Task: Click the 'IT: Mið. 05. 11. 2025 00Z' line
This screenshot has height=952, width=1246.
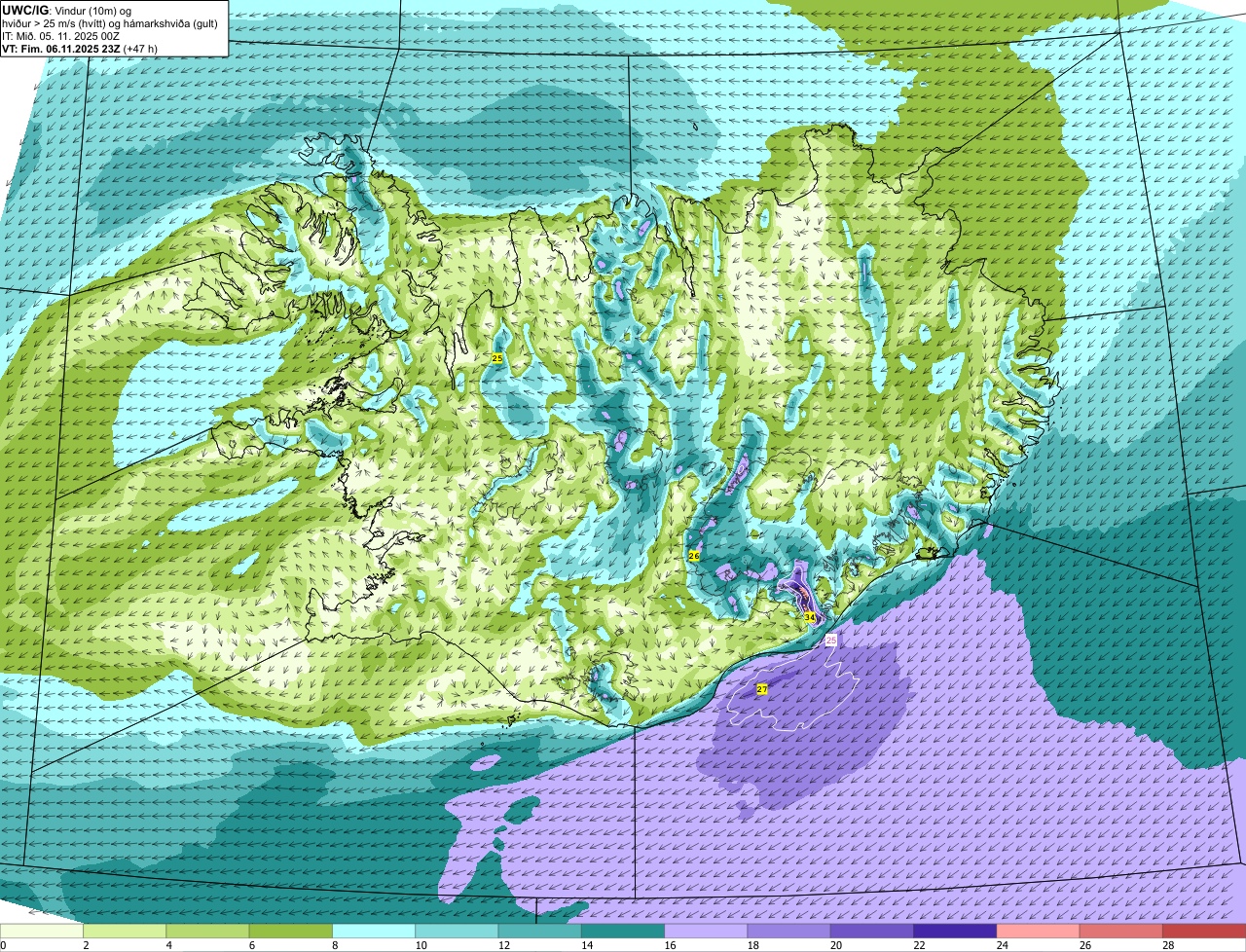Action: click(60, 36)
